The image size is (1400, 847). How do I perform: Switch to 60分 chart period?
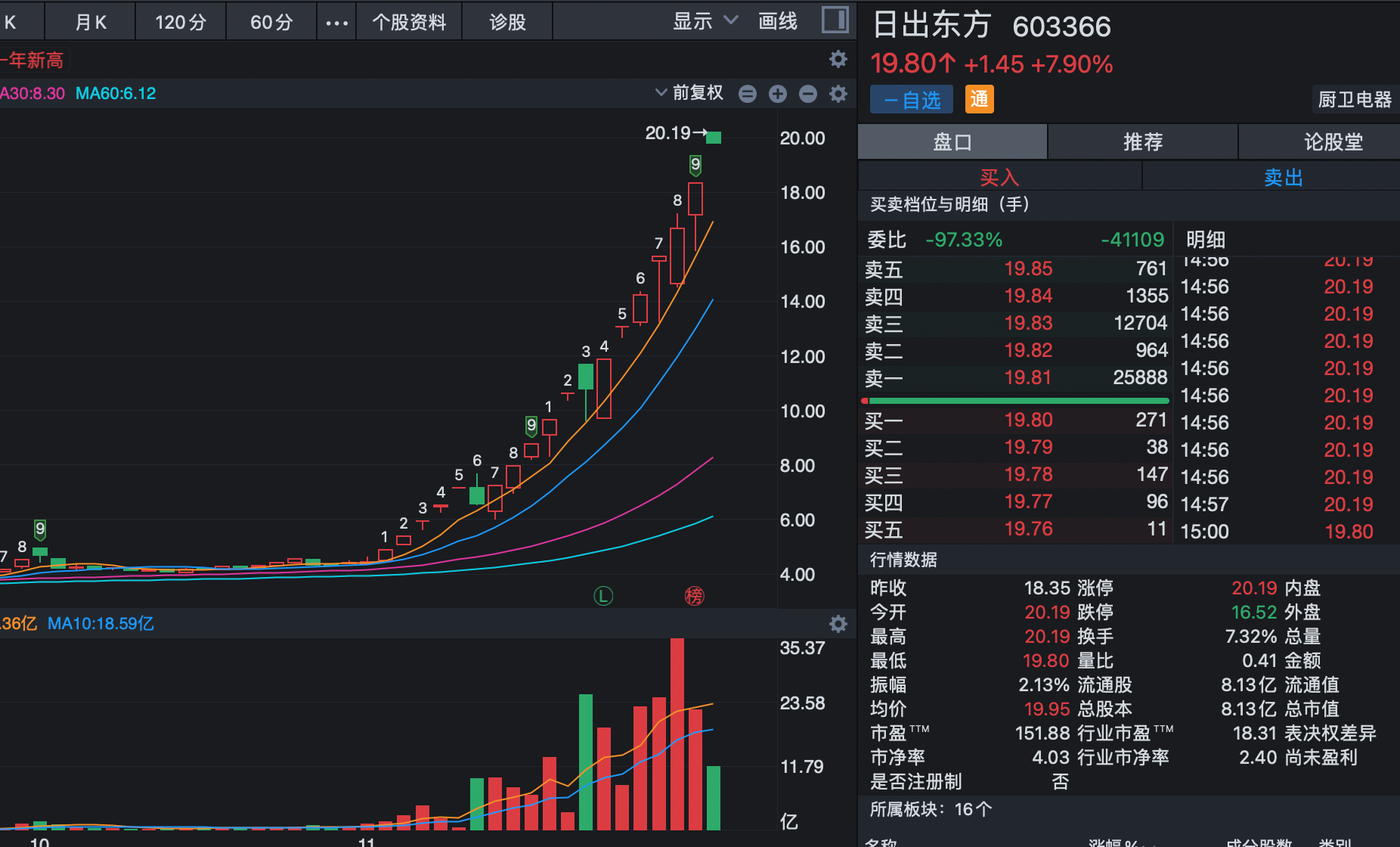271,22
